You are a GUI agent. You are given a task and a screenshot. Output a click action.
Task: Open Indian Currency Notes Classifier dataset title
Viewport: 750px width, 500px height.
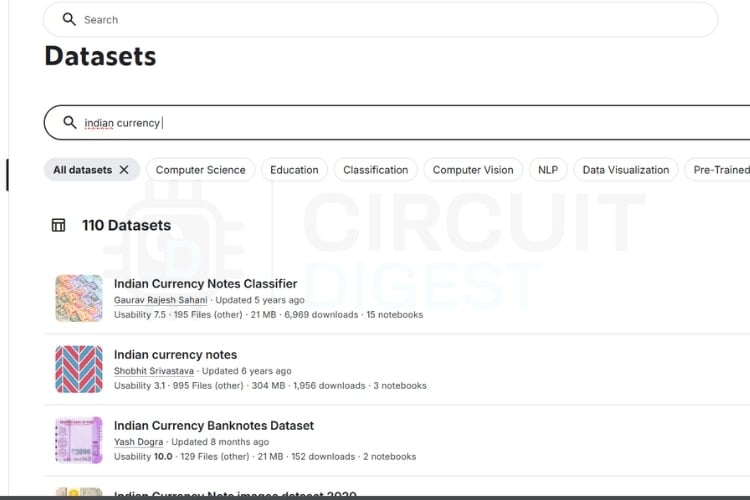[205, 284]
